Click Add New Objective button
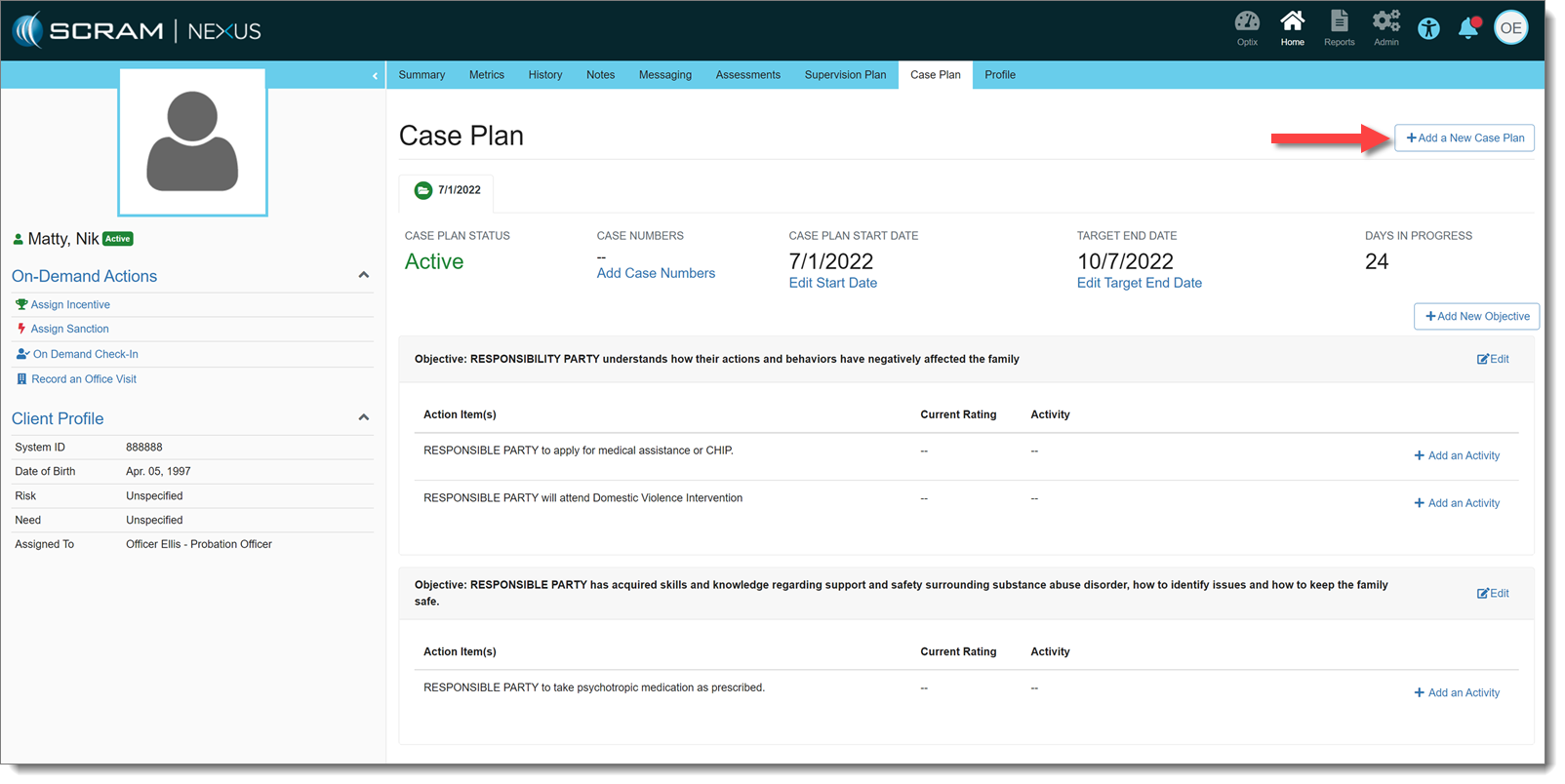 tap(1476, 317)
